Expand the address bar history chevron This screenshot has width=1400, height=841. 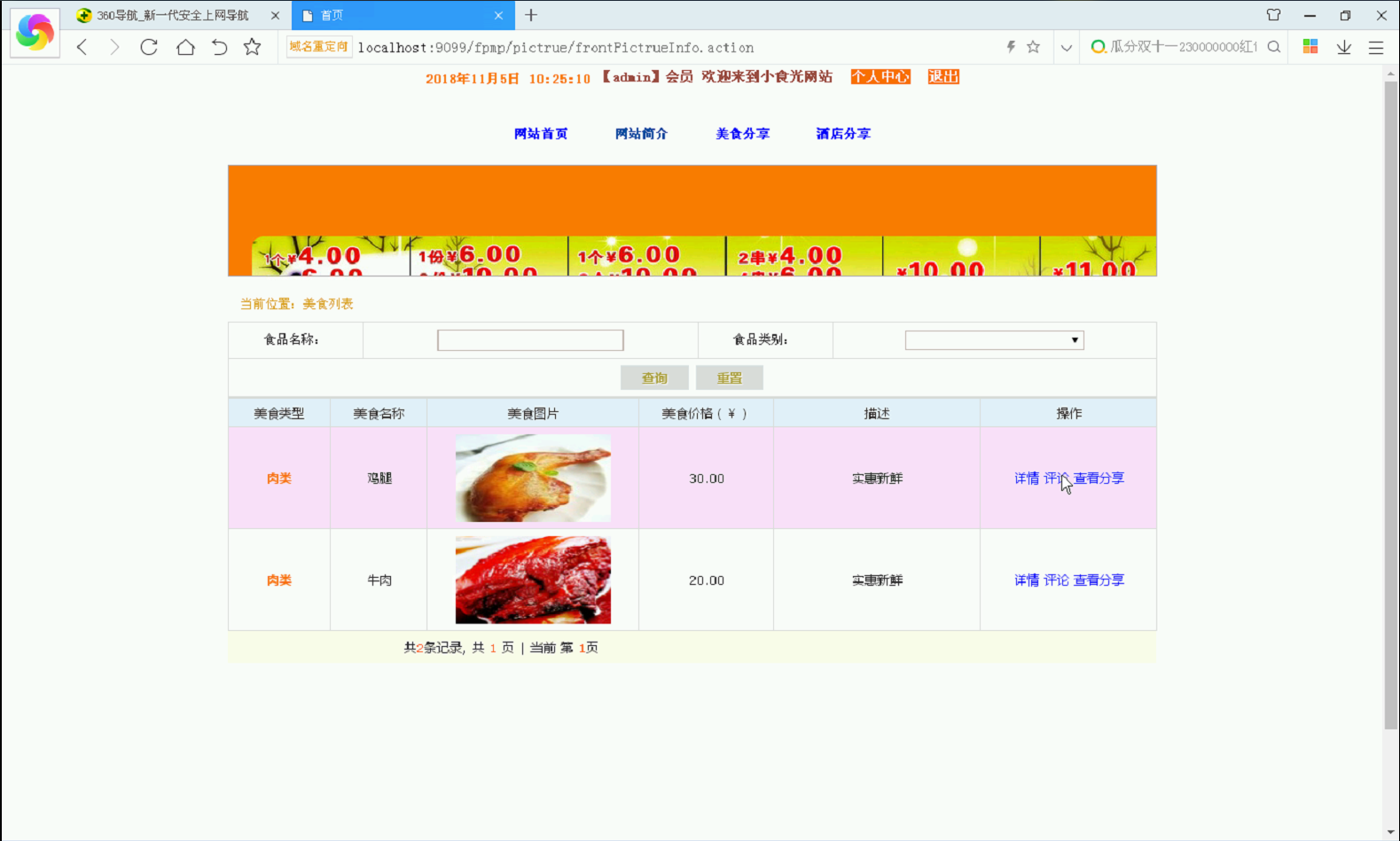pyautogui.click(x=1066, y=48)
